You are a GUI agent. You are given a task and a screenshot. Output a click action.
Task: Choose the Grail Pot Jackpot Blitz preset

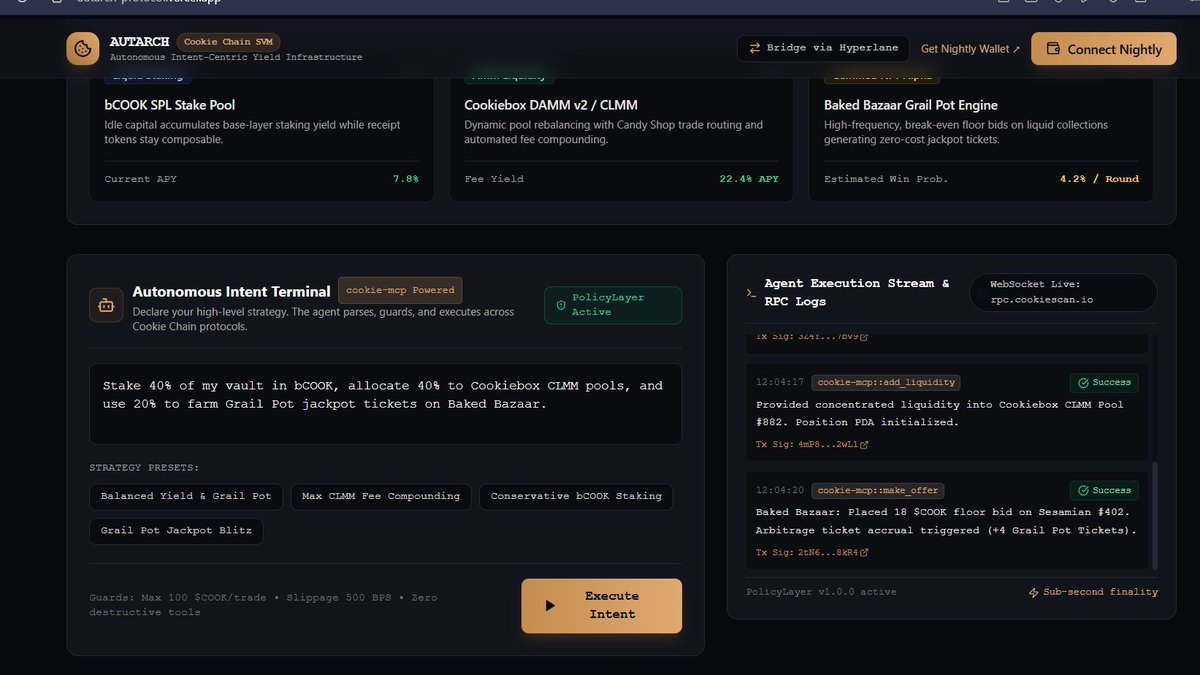[x=176, y=530]
